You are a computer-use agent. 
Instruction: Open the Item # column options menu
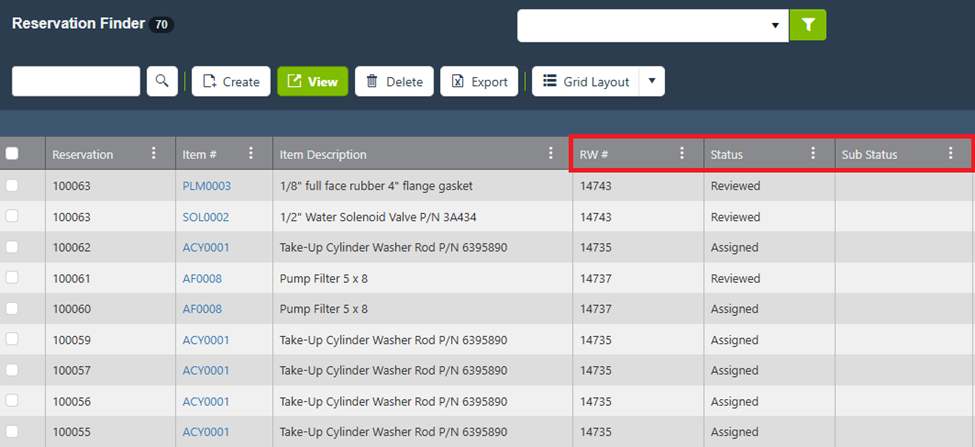[251, 154]
